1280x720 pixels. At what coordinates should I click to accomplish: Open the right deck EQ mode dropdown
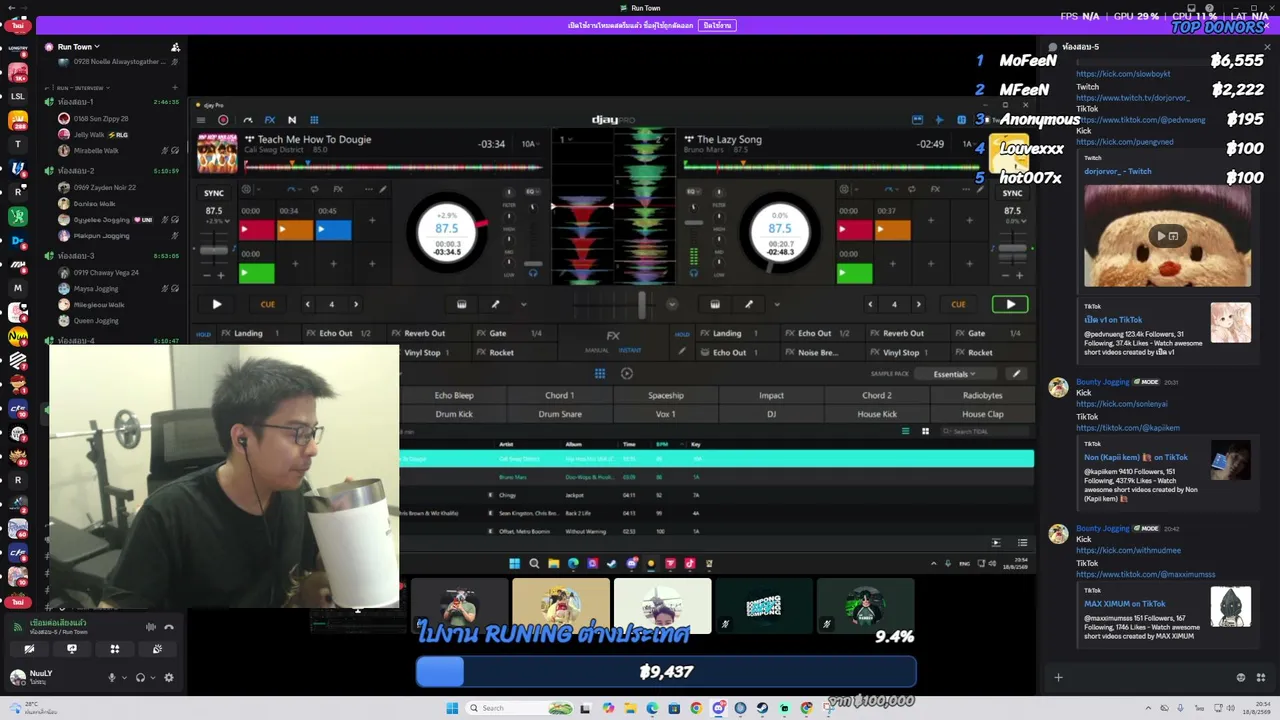692,191
